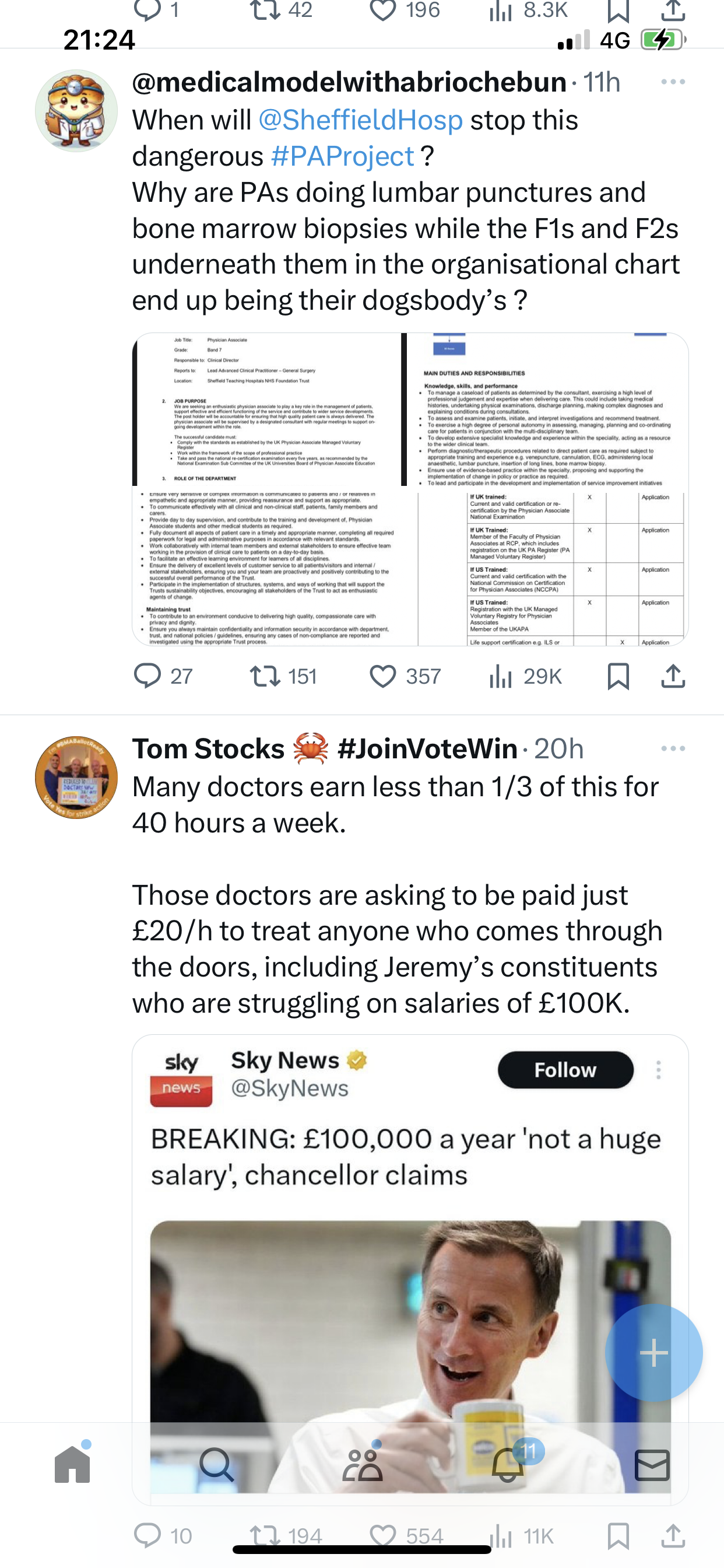Compose new tweet with plus button

pos(654,1353)
